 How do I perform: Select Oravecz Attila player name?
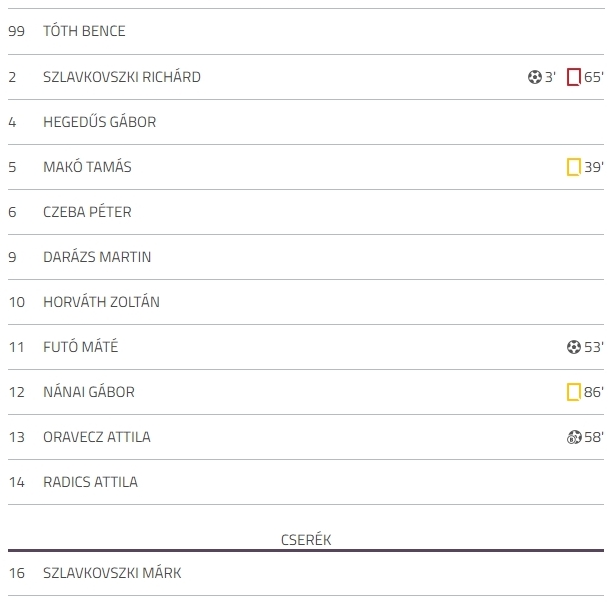[97, 437]
